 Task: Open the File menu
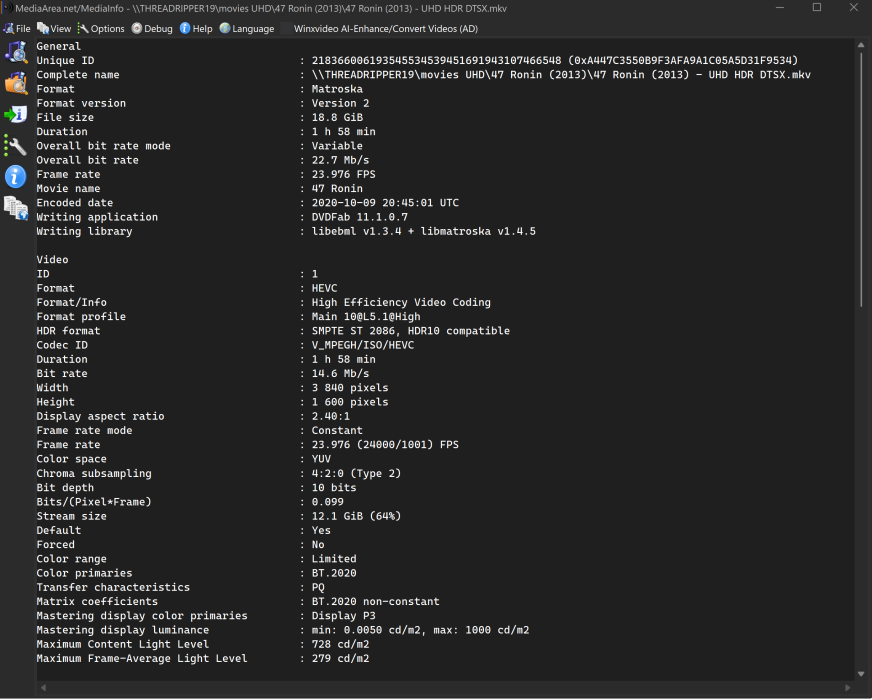tap(17, 29)
